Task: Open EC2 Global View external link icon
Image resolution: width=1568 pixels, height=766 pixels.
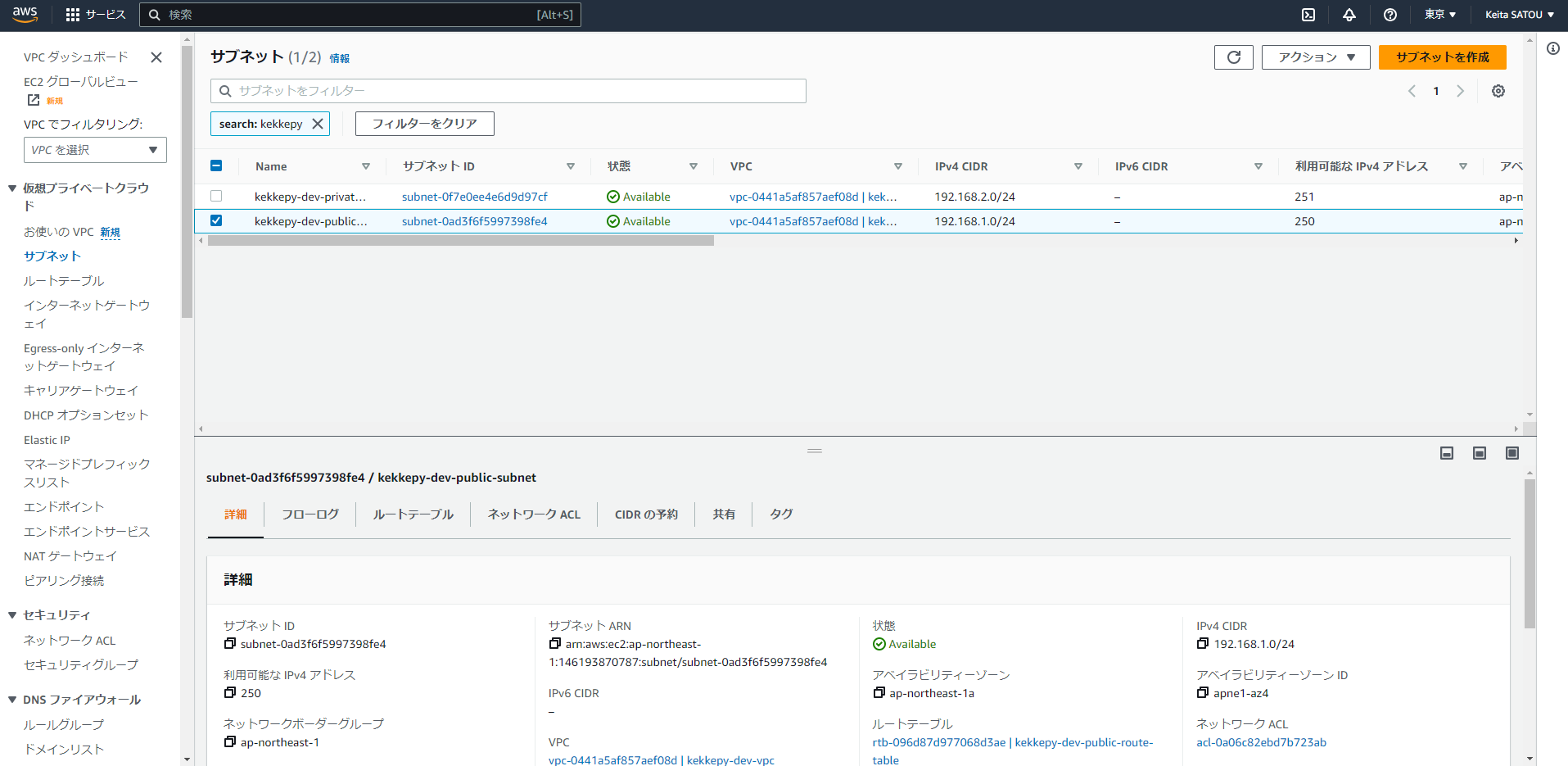Action: [34, 100]
